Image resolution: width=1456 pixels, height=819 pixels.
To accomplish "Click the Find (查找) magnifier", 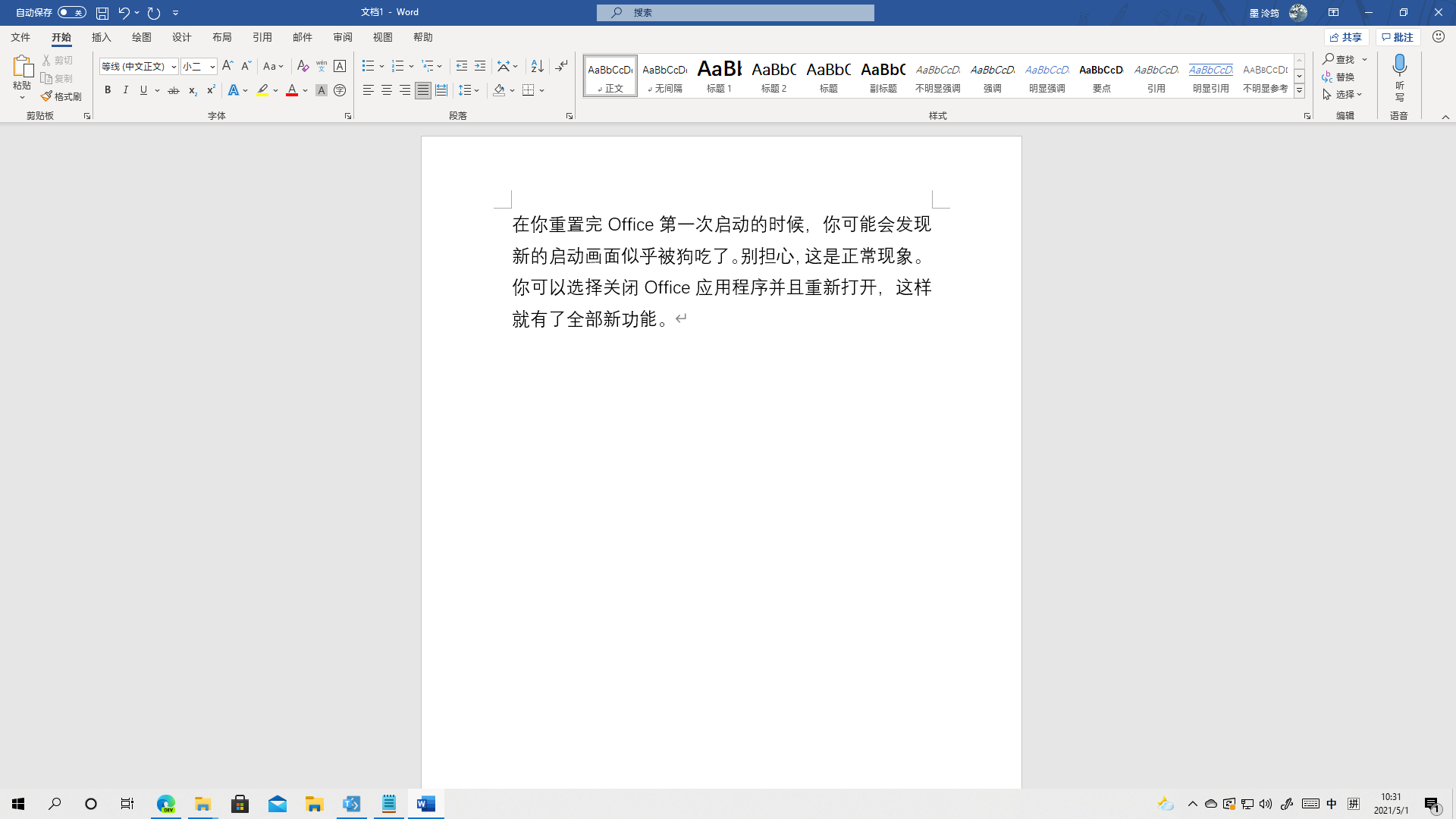I will pyautogui.click(x=1339, y=59).
